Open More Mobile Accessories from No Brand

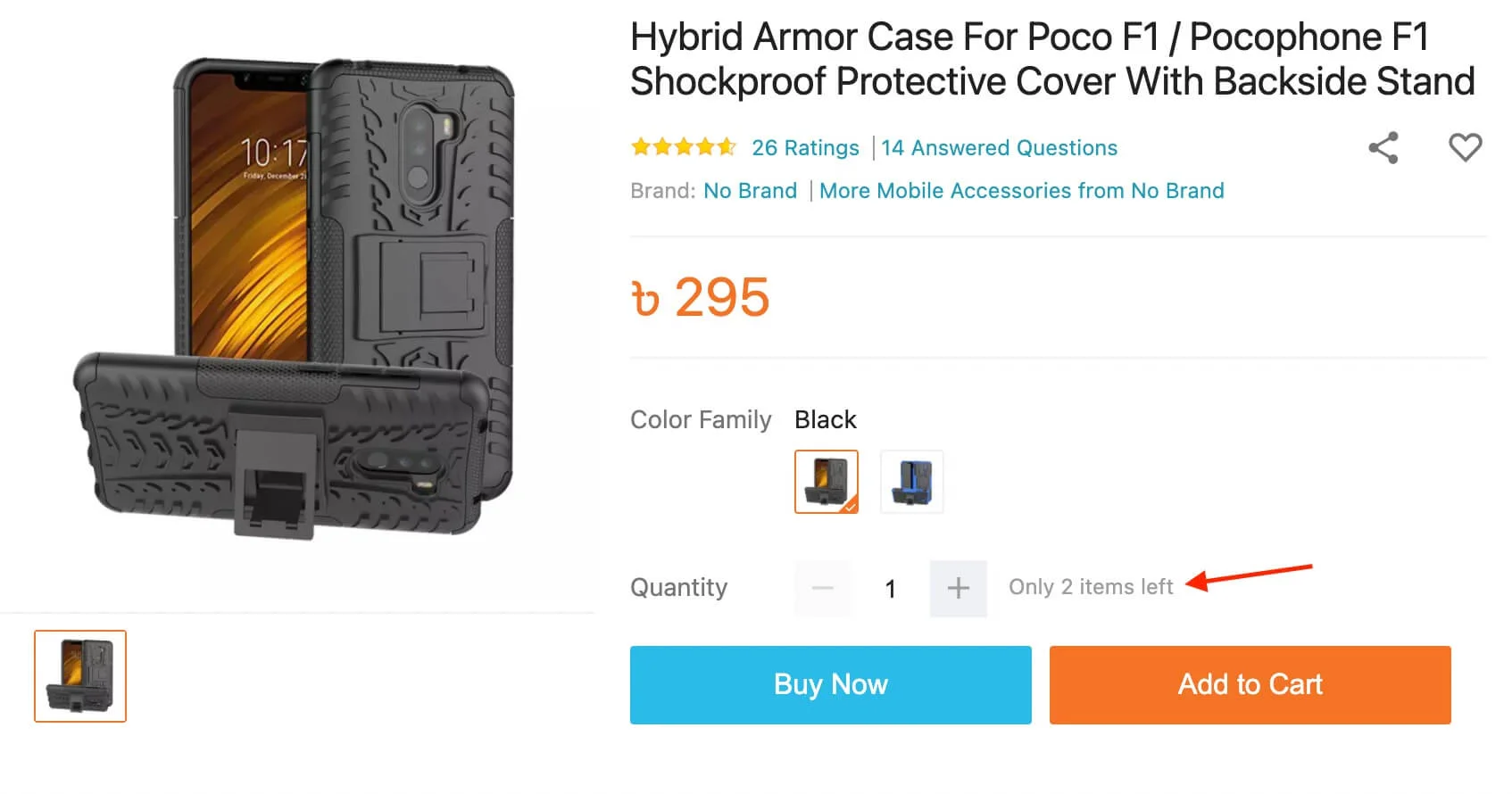[1021, 191]
